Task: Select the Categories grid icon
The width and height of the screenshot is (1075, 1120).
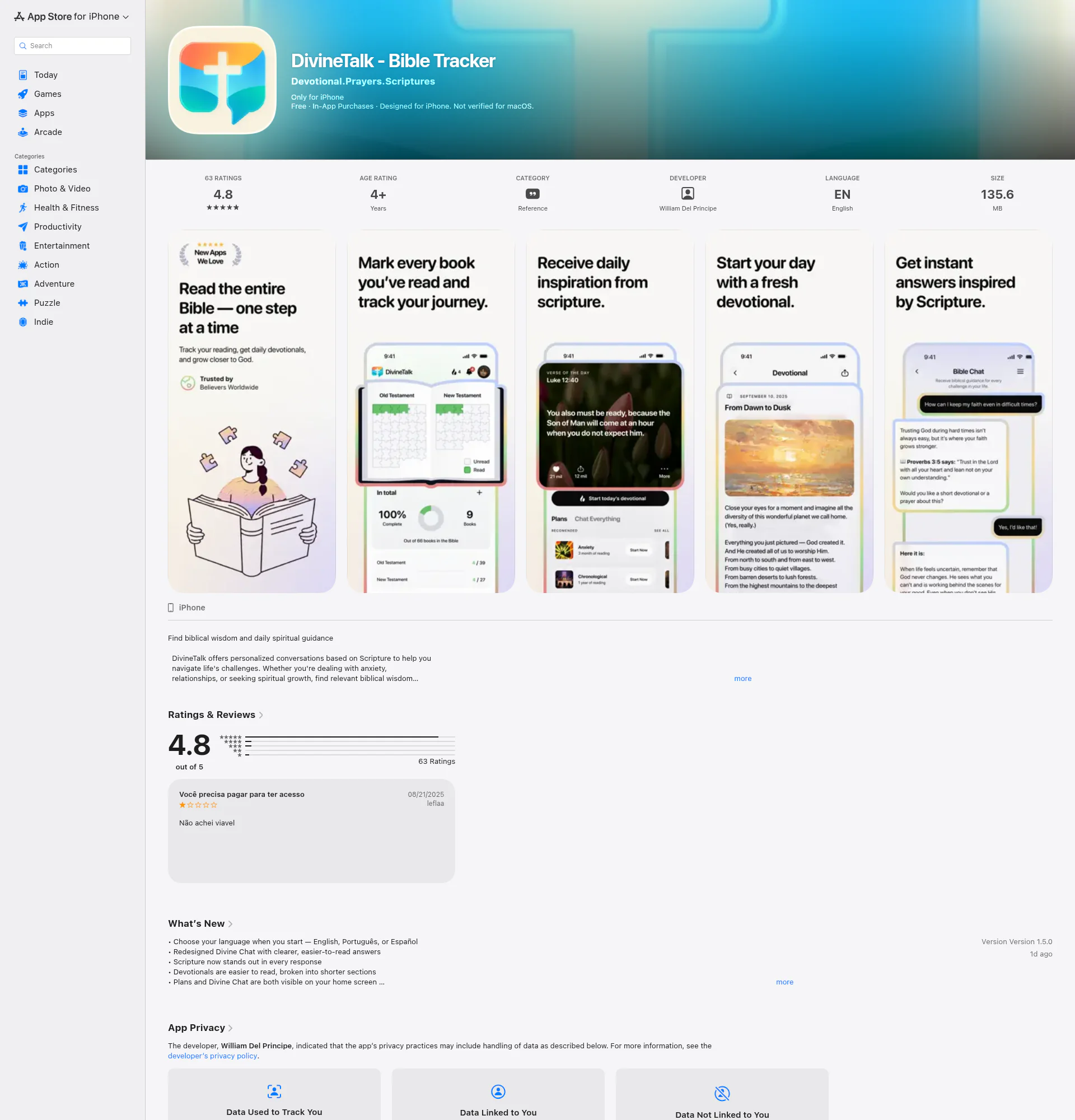Action: click(x=23, y=170)
